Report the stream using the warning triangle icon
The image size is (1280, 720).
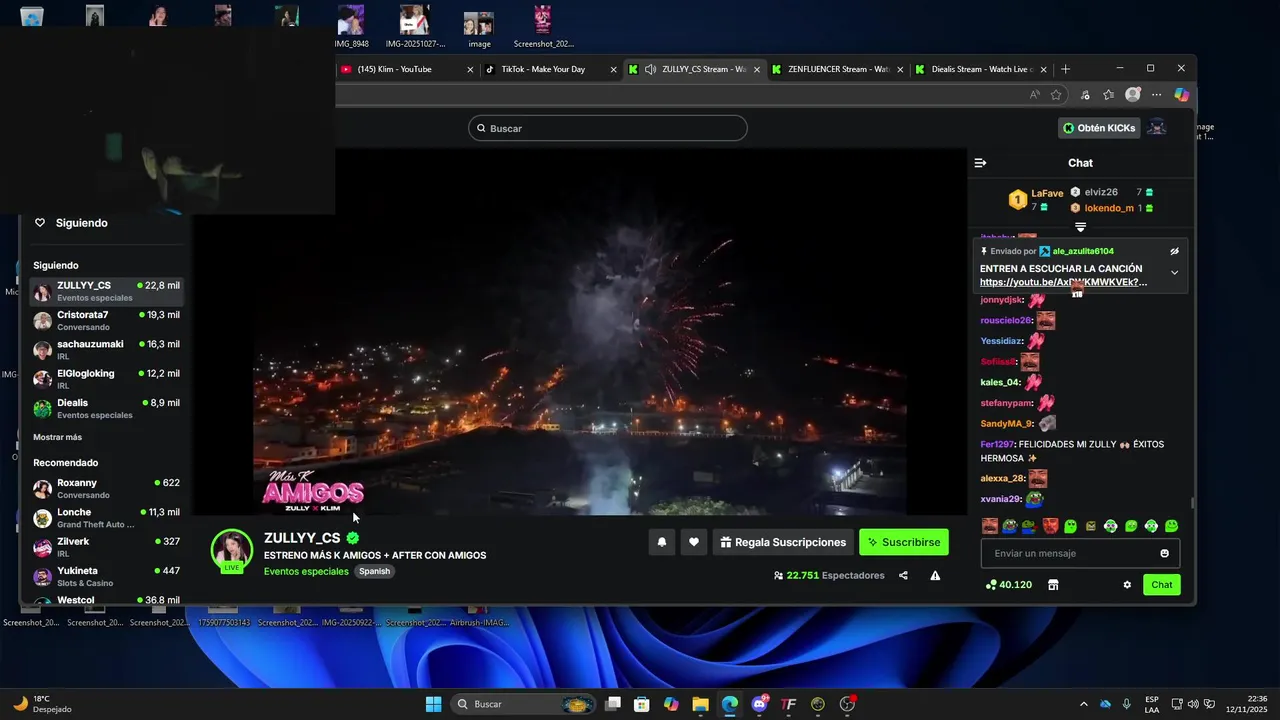(935, 576)
